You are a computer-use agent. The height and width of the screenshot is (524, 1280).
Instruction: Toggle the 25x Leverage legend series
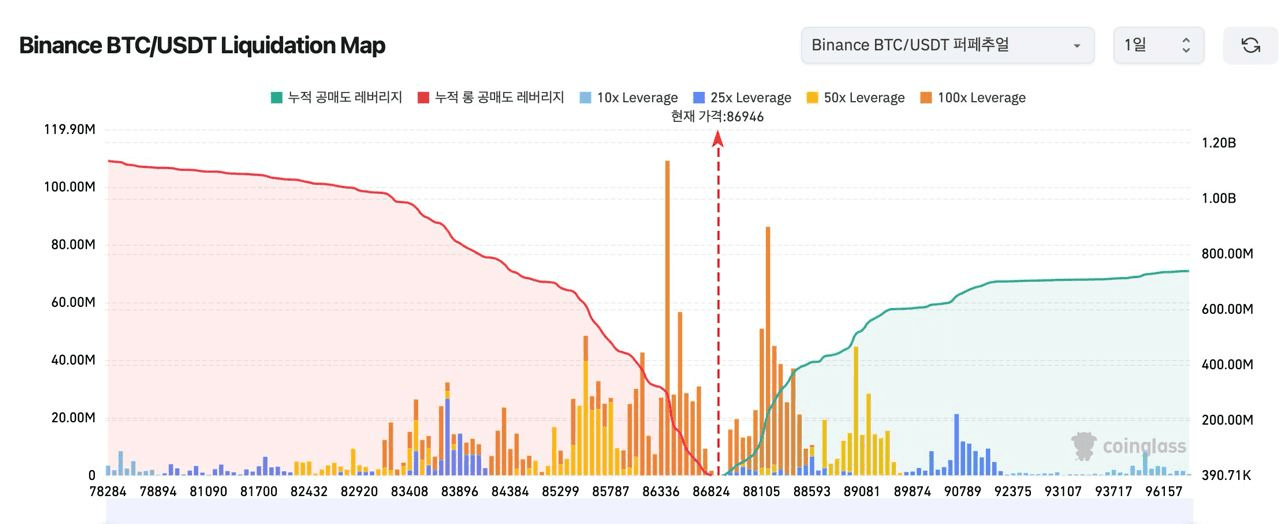pos(741,97)
